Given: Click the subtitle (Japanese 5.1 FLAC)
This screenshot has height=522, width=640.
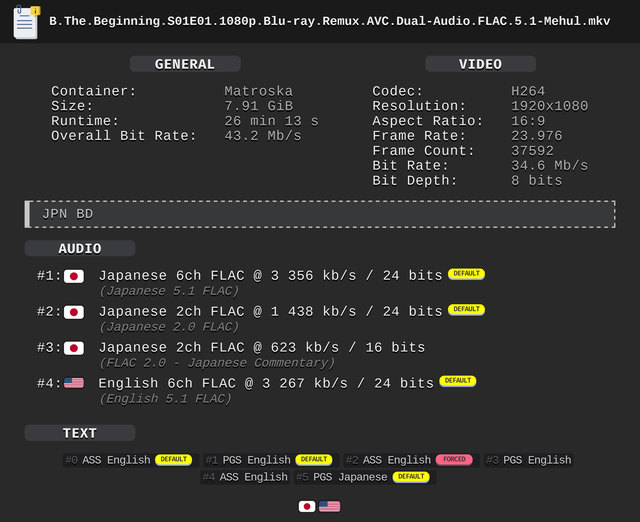Looking at the screenshot, I should coord(169,291).
